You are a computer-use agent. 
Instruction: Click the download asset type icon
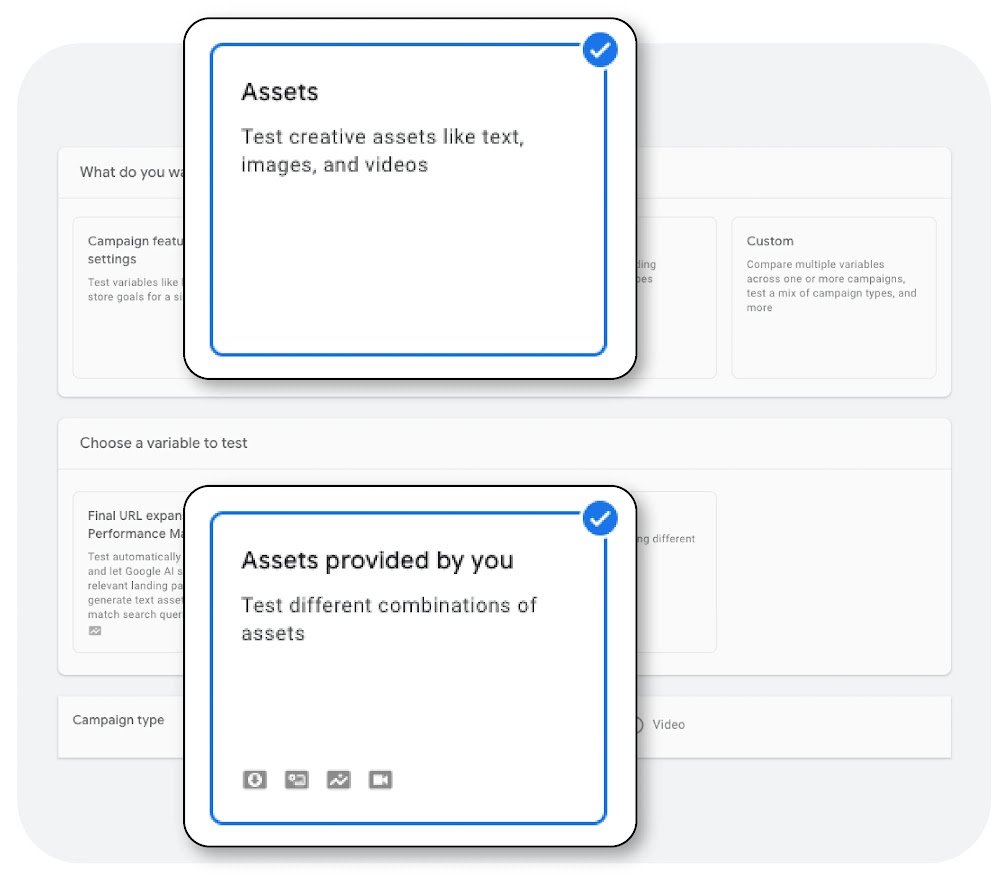click(x=255, y=780)
